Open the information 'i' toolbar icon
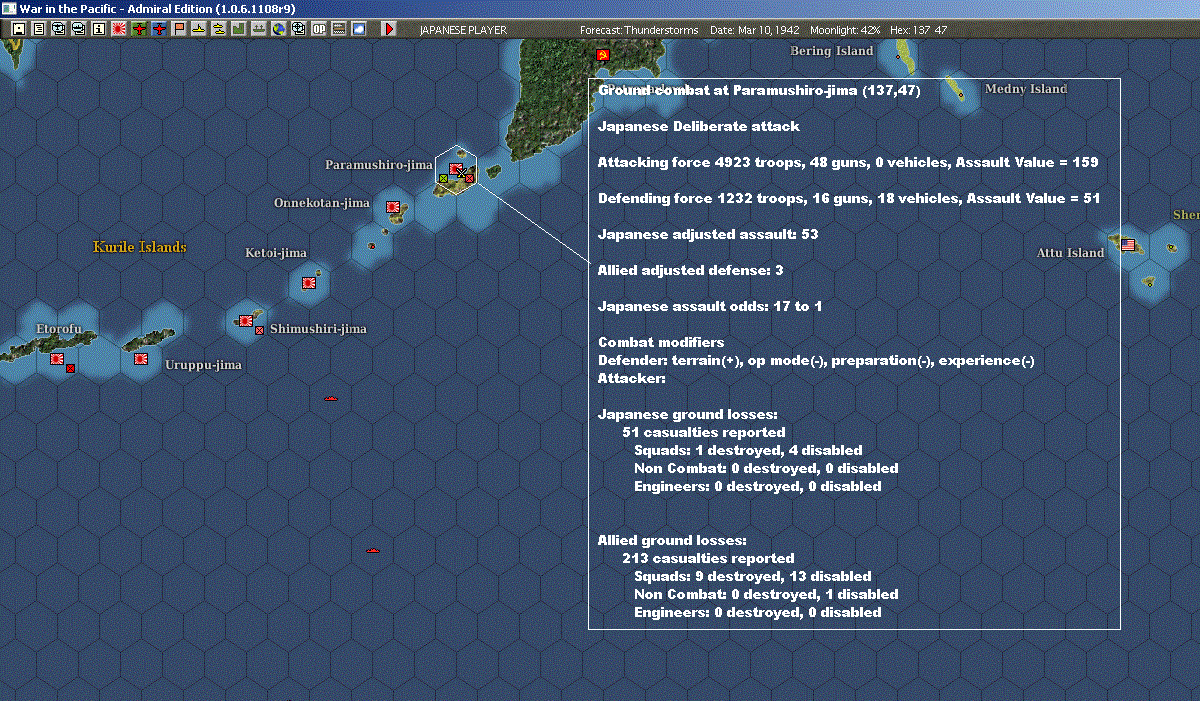This screenshot has height=701, width=1200. (x=98, y=29)
